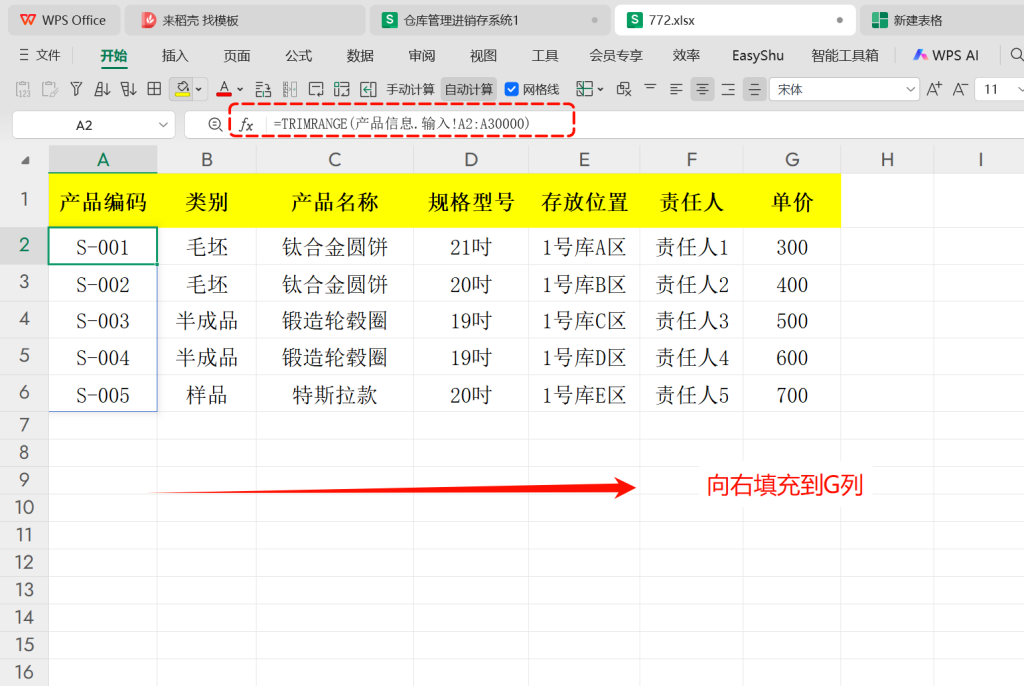
Task: Toggle center horizontal alignment
Action: pos(702,90)
